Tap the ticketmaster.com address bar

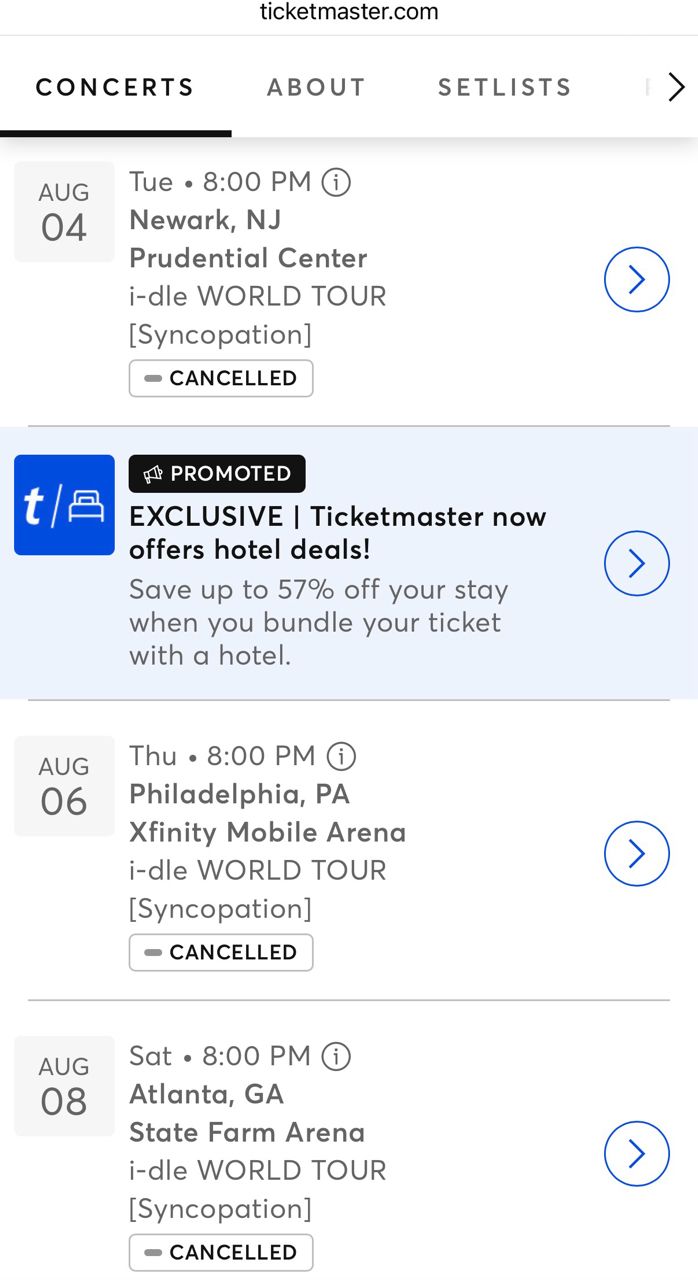(349, 13)
